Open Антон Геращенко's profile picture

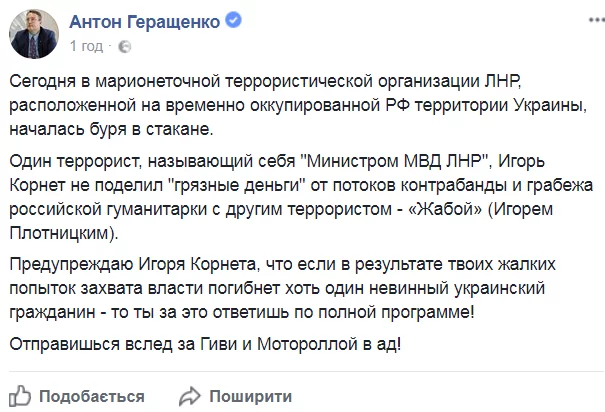(34, 33)
